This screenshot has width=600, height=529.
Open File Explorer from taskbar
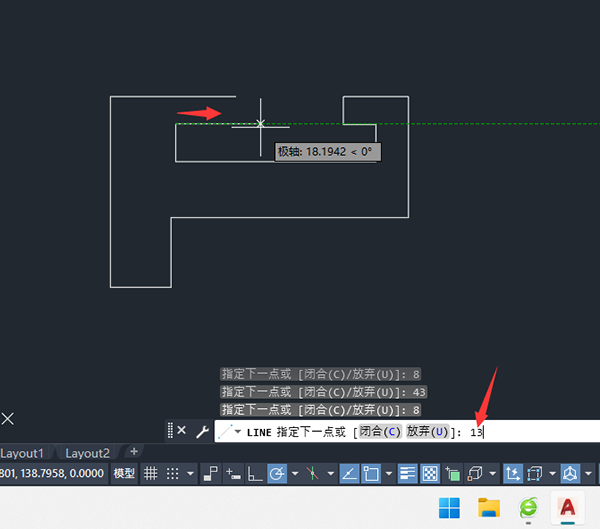pyautogui.click(x=489, y=508)
